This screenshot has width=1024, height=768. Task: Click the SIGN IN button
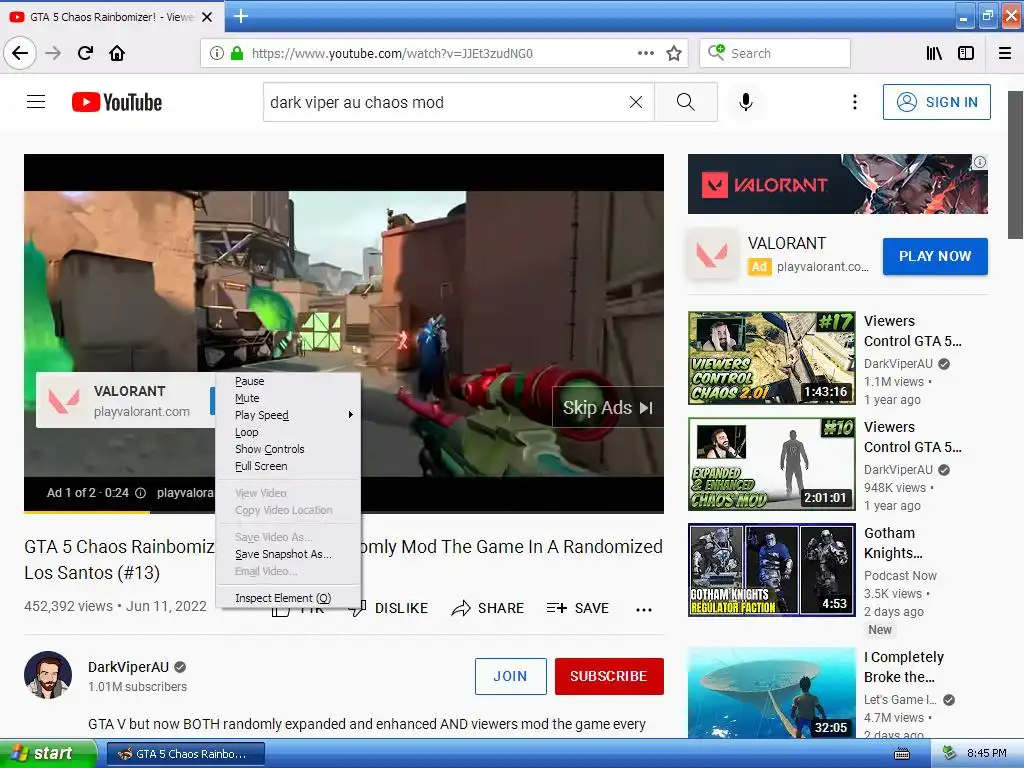tap(936, 102)
